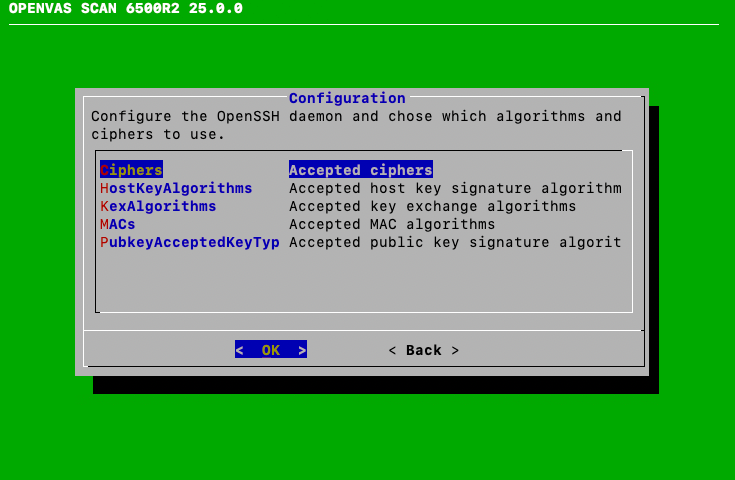The width and height of the screenshot is (735, 480).
Task: Click the 'Accepted MAC algorithms' description
Action: tap(392, 224)
